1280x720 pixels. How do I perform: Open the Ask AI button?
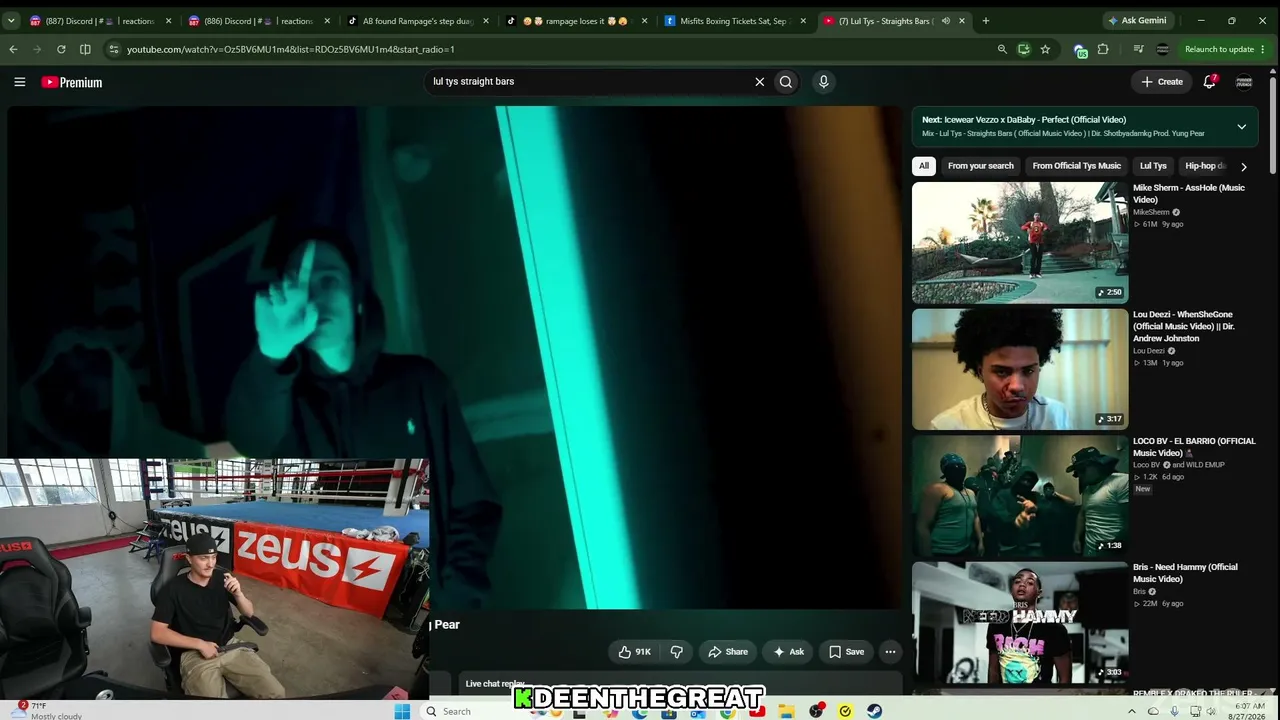[x=788, y=652]
